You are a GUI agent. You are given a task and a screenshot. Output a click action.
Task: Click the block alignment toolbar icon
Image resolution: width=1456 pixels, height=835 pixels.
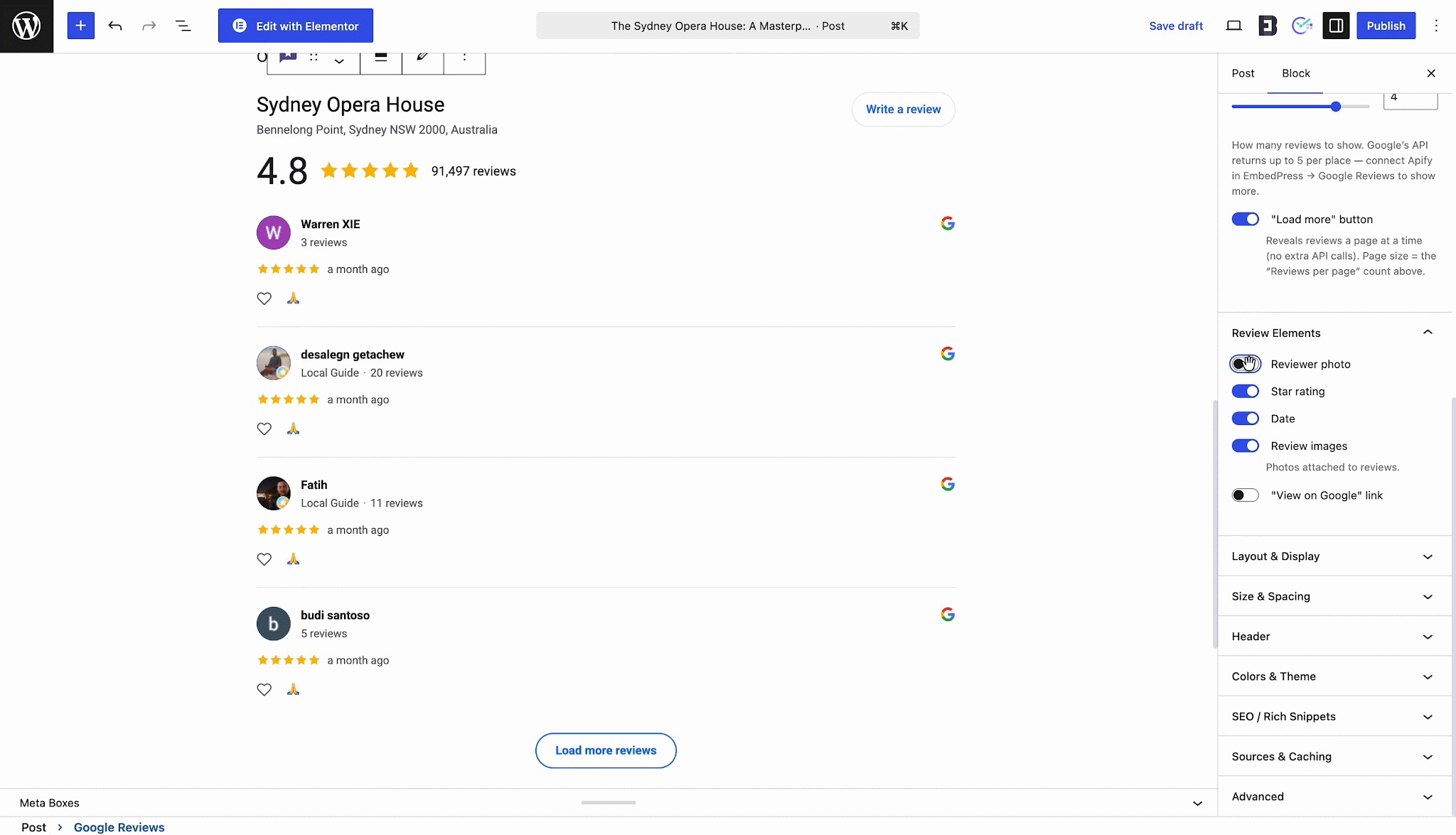pyautogui.click(x=381, y=58)
